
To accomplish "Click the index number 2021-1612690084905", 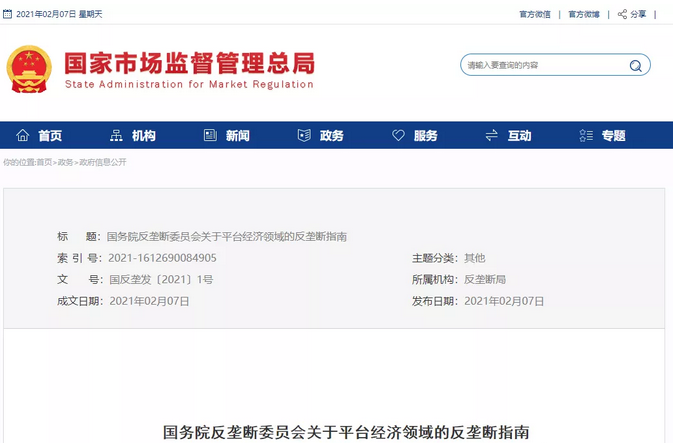I will point(162,258).
